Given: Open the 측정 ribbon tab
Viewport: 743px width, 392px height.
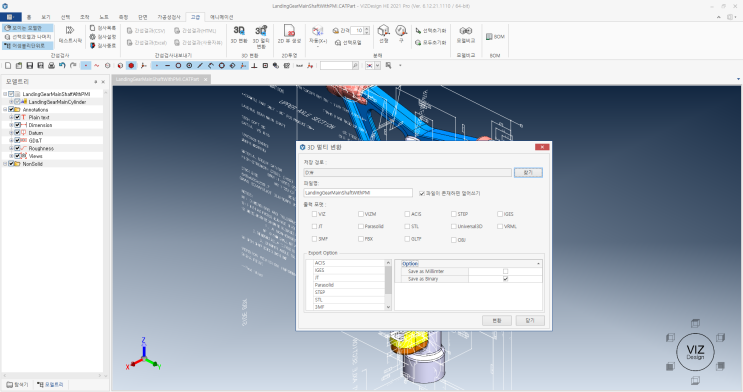Looking at the screenshot, I should (123, 17).
